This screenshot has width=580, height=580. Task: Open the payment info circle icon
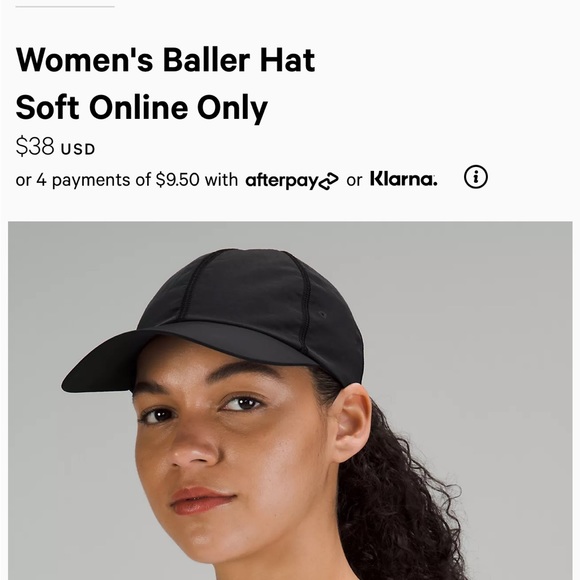[476, 177]
